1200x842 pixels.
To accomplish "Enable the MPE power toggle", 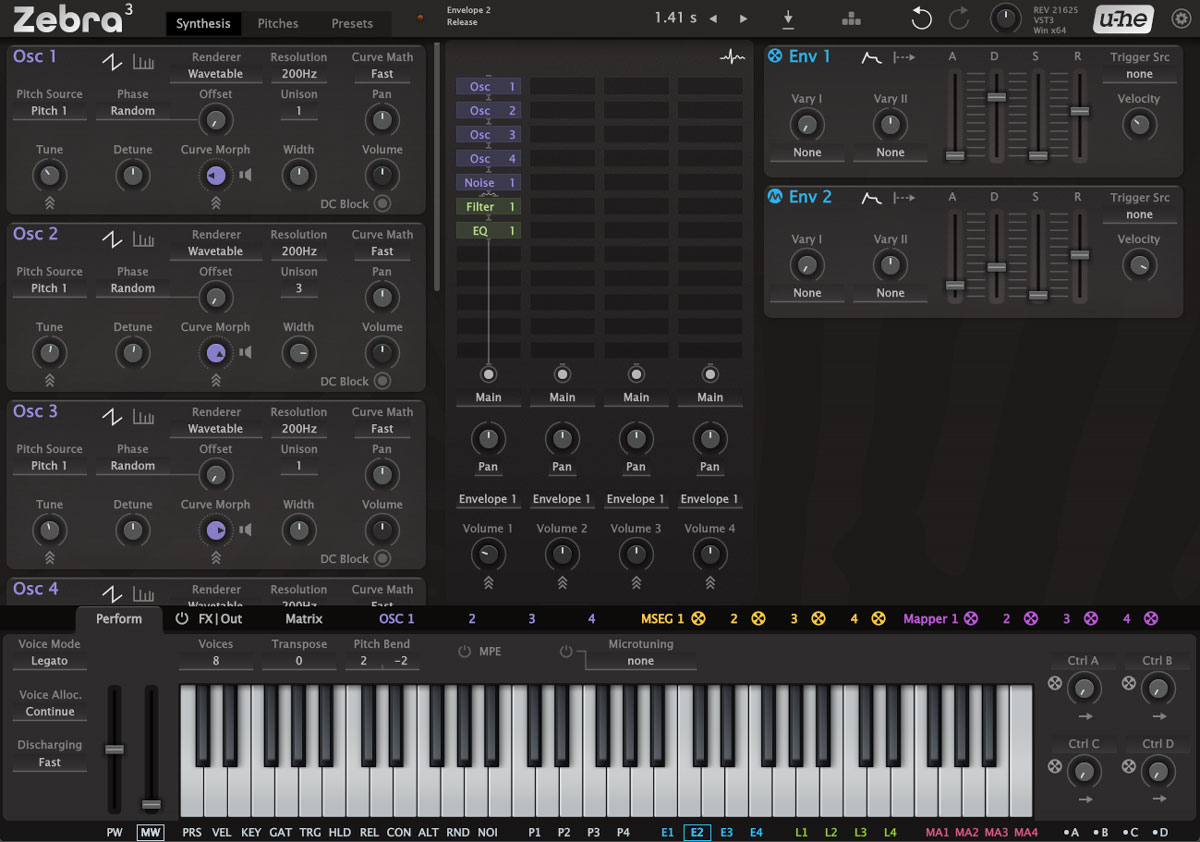I will [x=464, y=652].
